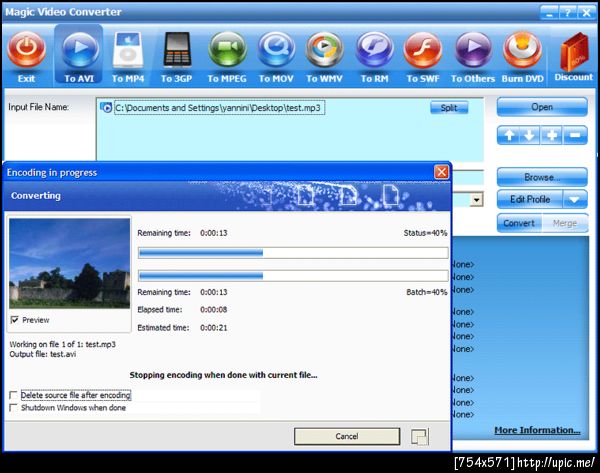Move file down with the down arrow
Viewport: 600px width, 473px height.
[530, 135]
